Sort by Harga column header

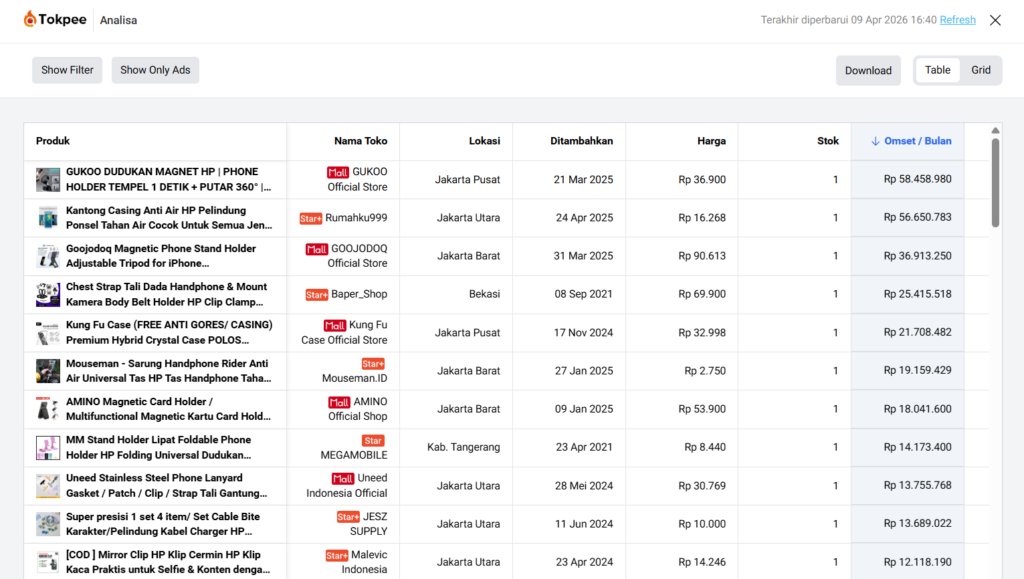(x=711, y=141)
